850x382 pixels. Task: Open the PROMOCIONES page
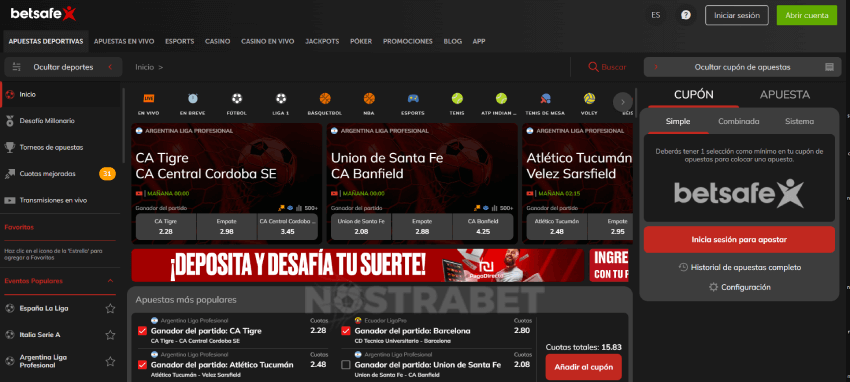pos(408,41)
